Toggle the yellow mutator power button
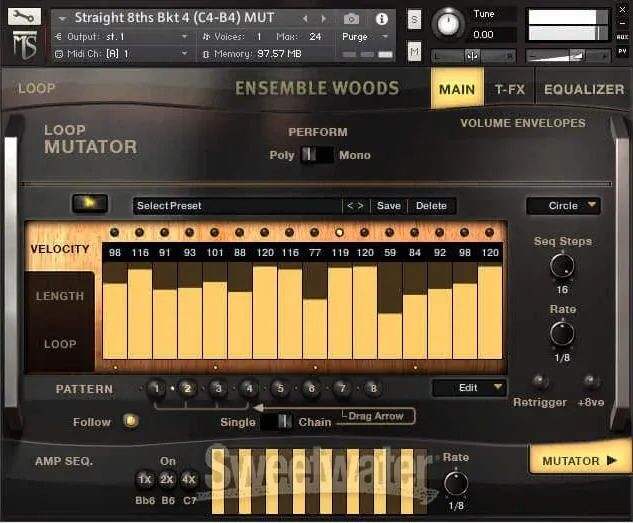This screenshot has width=633, height=523. [90, 203]
